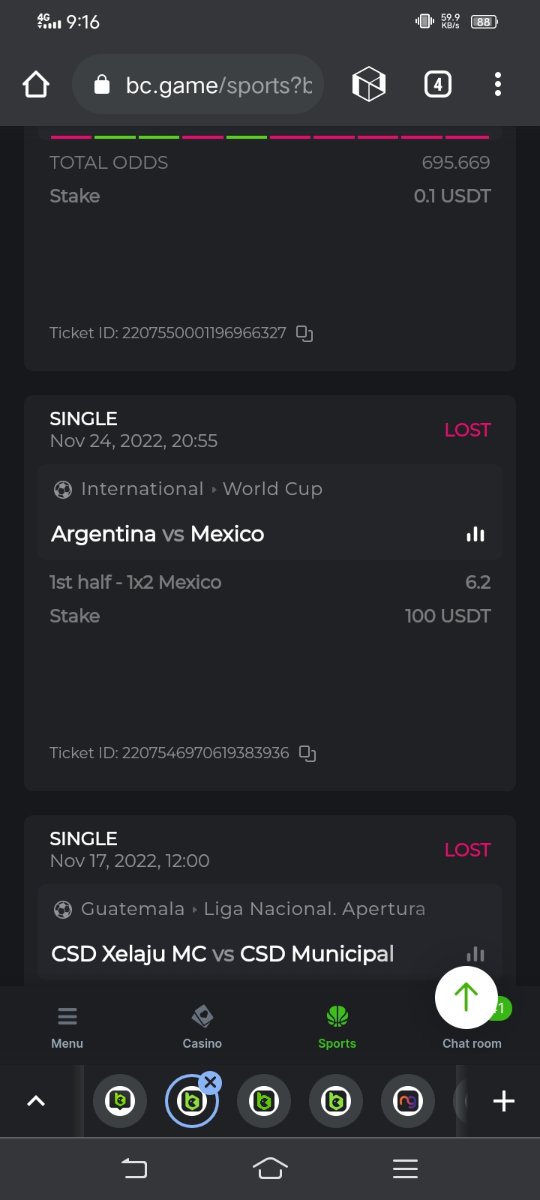Image resolution: width=540 pixels, height=1200 pixels.
Task: Open the 3D cube browser icon
Action: [369, 85]
